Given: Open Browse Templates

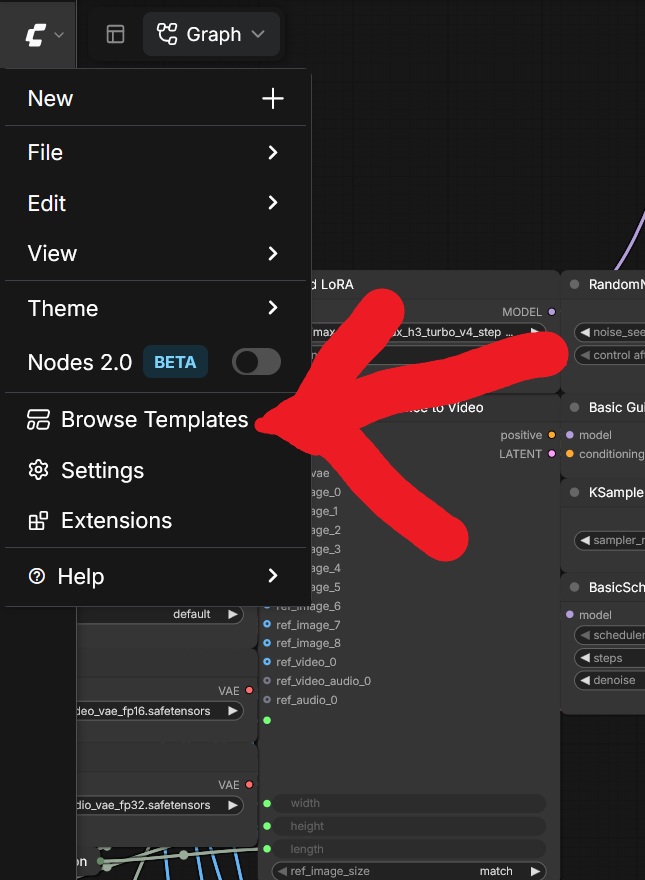Looking at the screenshot, I should (155, 420).
